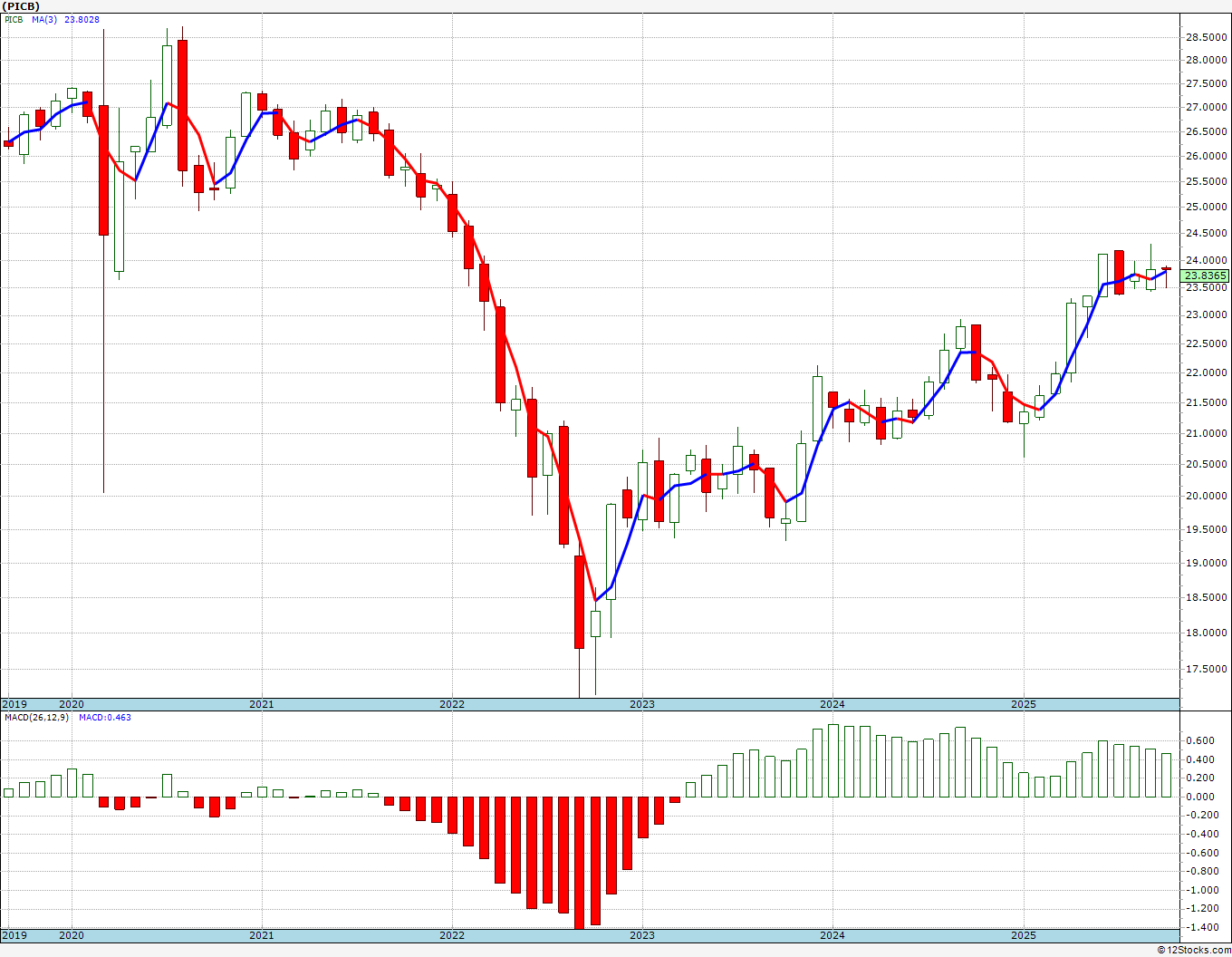
Task: Click the -0.800 MACD axis label
Action: tap(1200, 871)
